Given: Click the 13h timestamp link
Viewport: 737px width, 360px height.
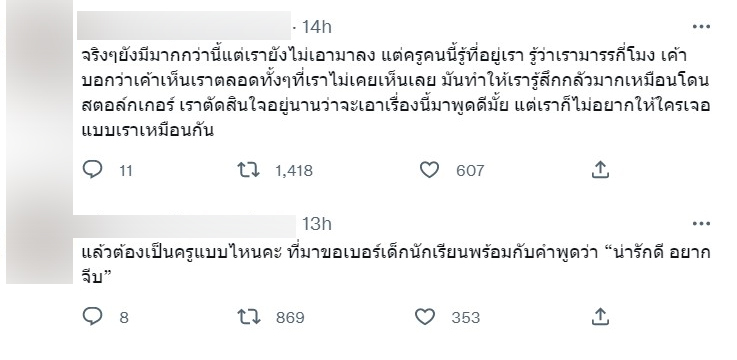Looking at the screenshot, I should pos(317,224).
